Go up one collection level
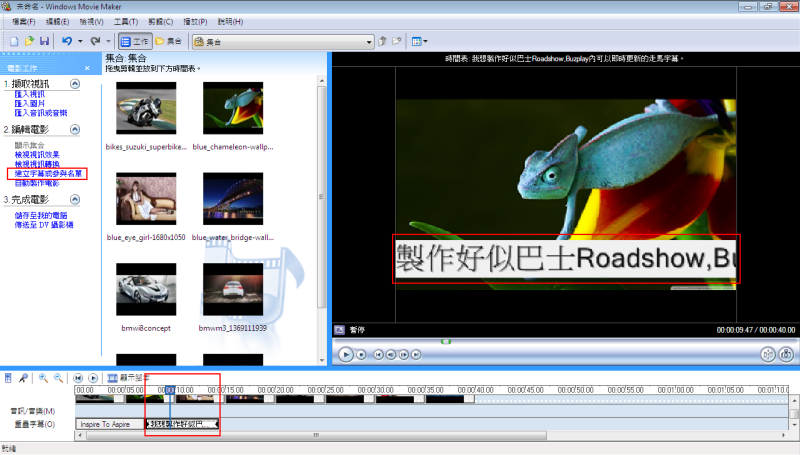This screenshot has height=455, width=800. coord(382,41)
